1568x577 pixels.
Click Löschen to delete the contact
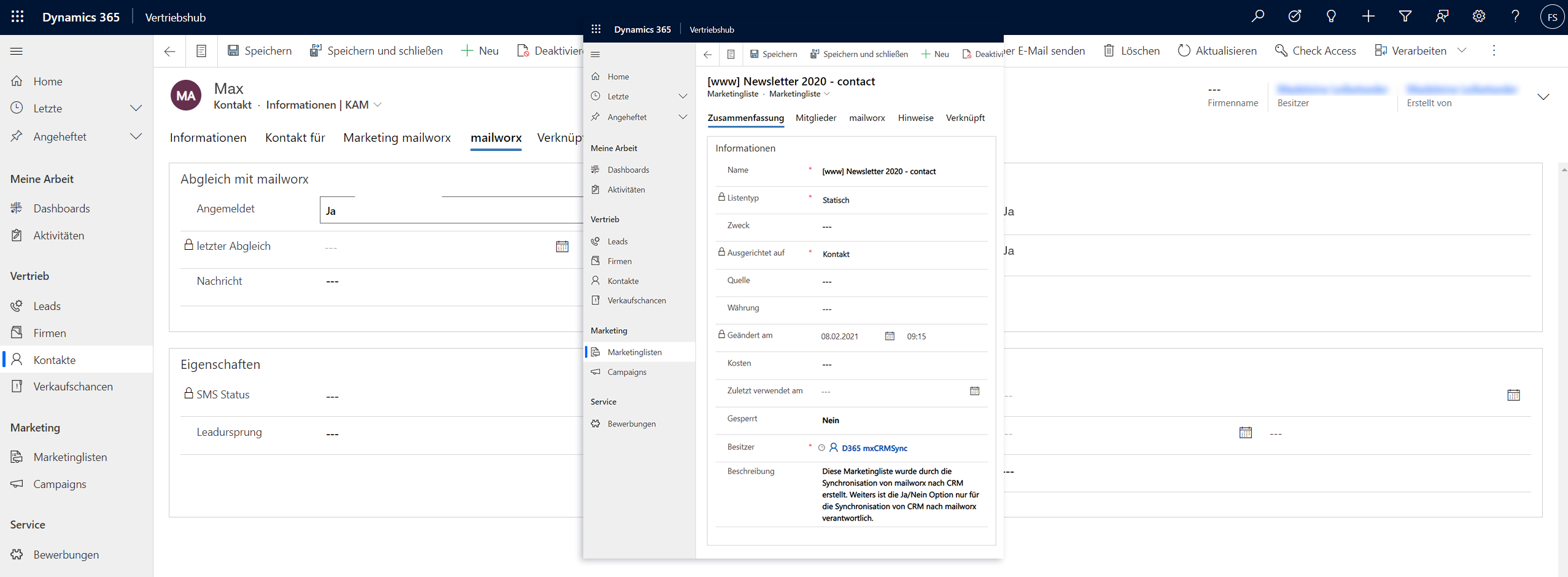[x=1132, y=51]
